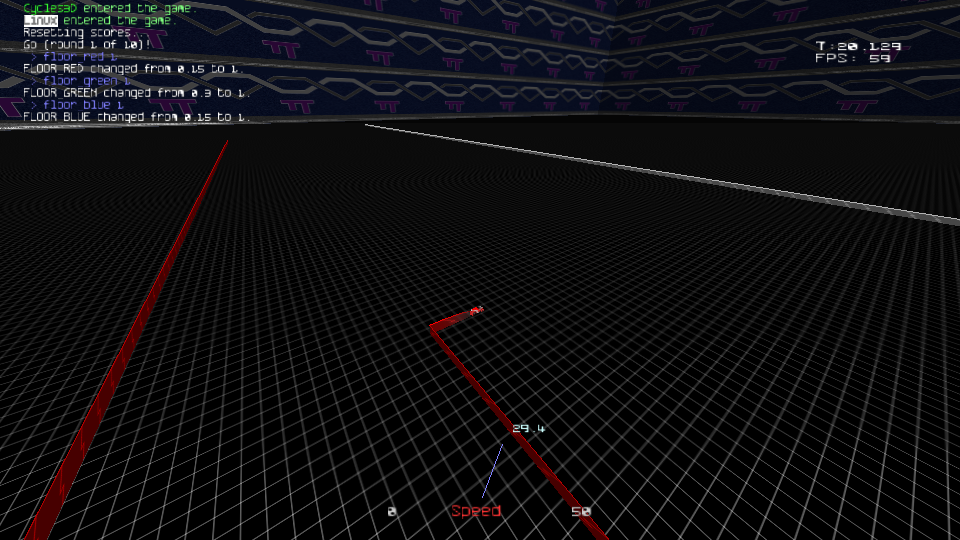
Task: Click the red Speed label
Action: point(476,511)
